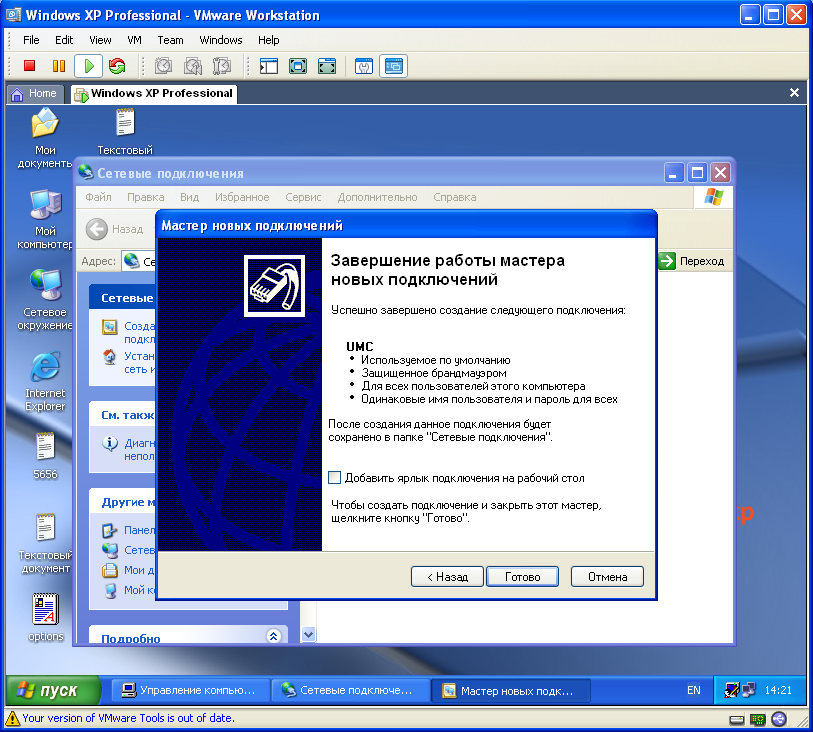Open the Файл menu in Сетевые подключения
Viewport: 813px width, 732px height.
click(x=99, y=197)
